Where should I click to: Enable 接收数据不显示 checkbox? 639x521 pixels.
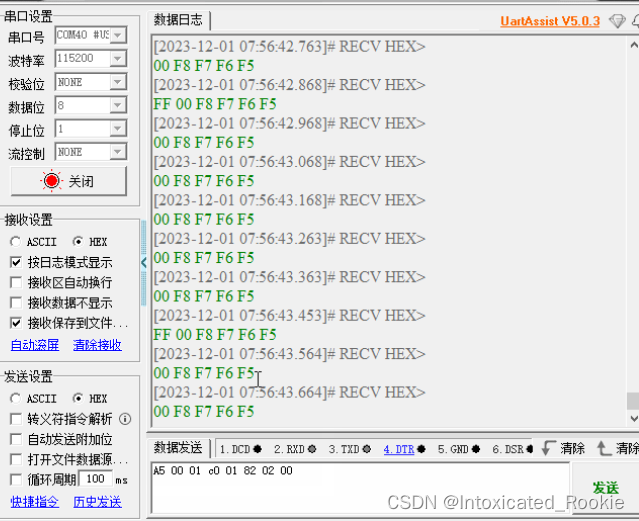(16, 302)
